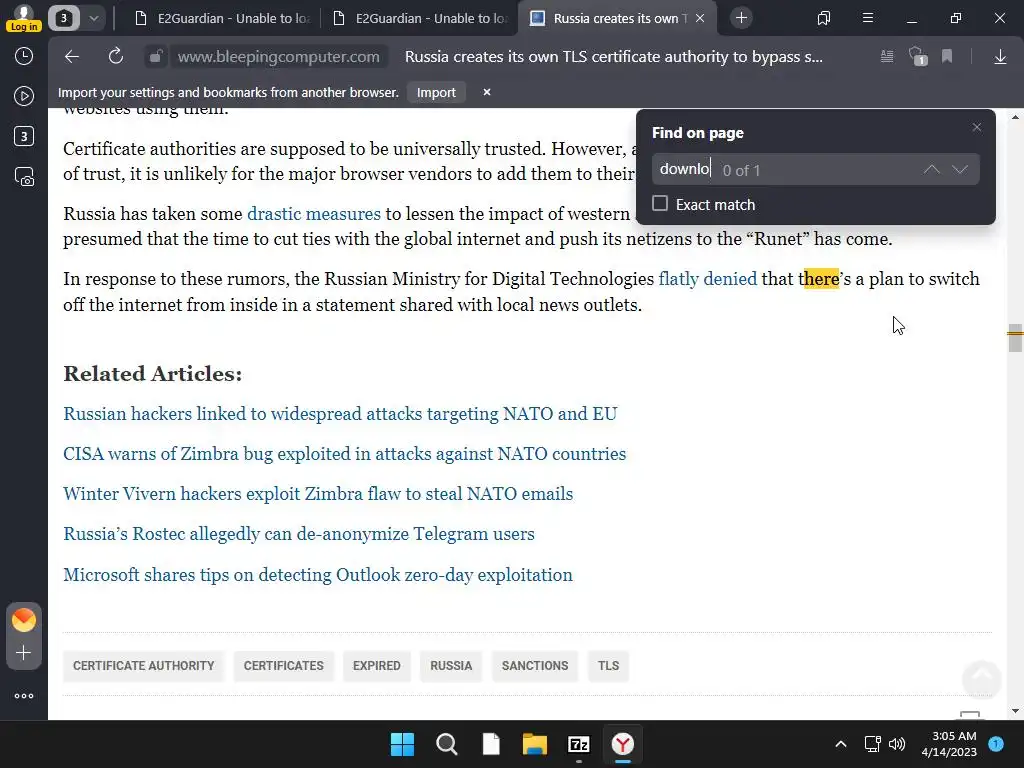Open the blank document taskbar icon
The width and height of the screenshot is (1024, 768).
click(491, 744)
